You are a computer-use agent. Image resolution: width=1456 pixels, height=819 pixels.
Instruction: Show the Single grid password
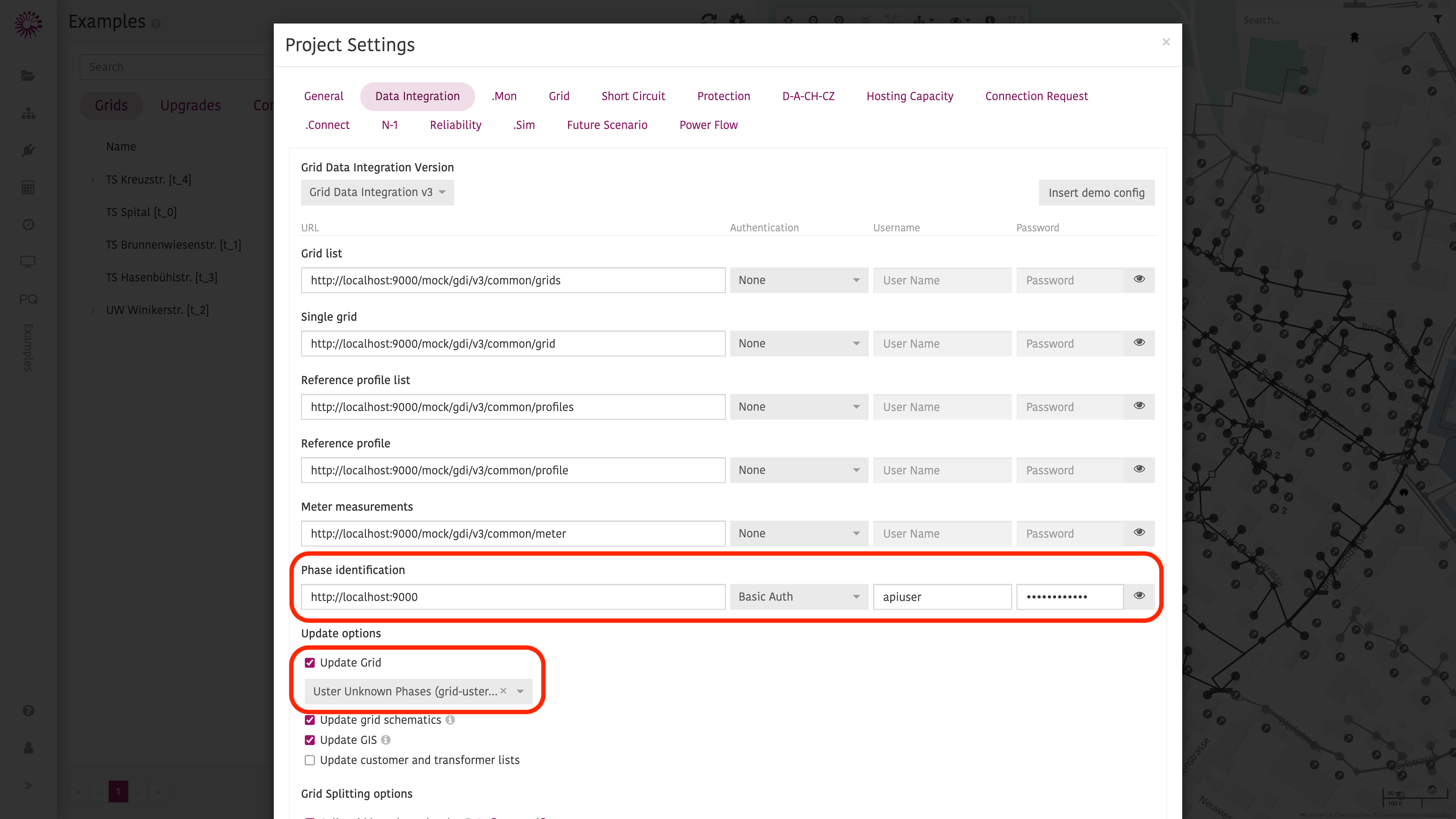pos(1139,342)
